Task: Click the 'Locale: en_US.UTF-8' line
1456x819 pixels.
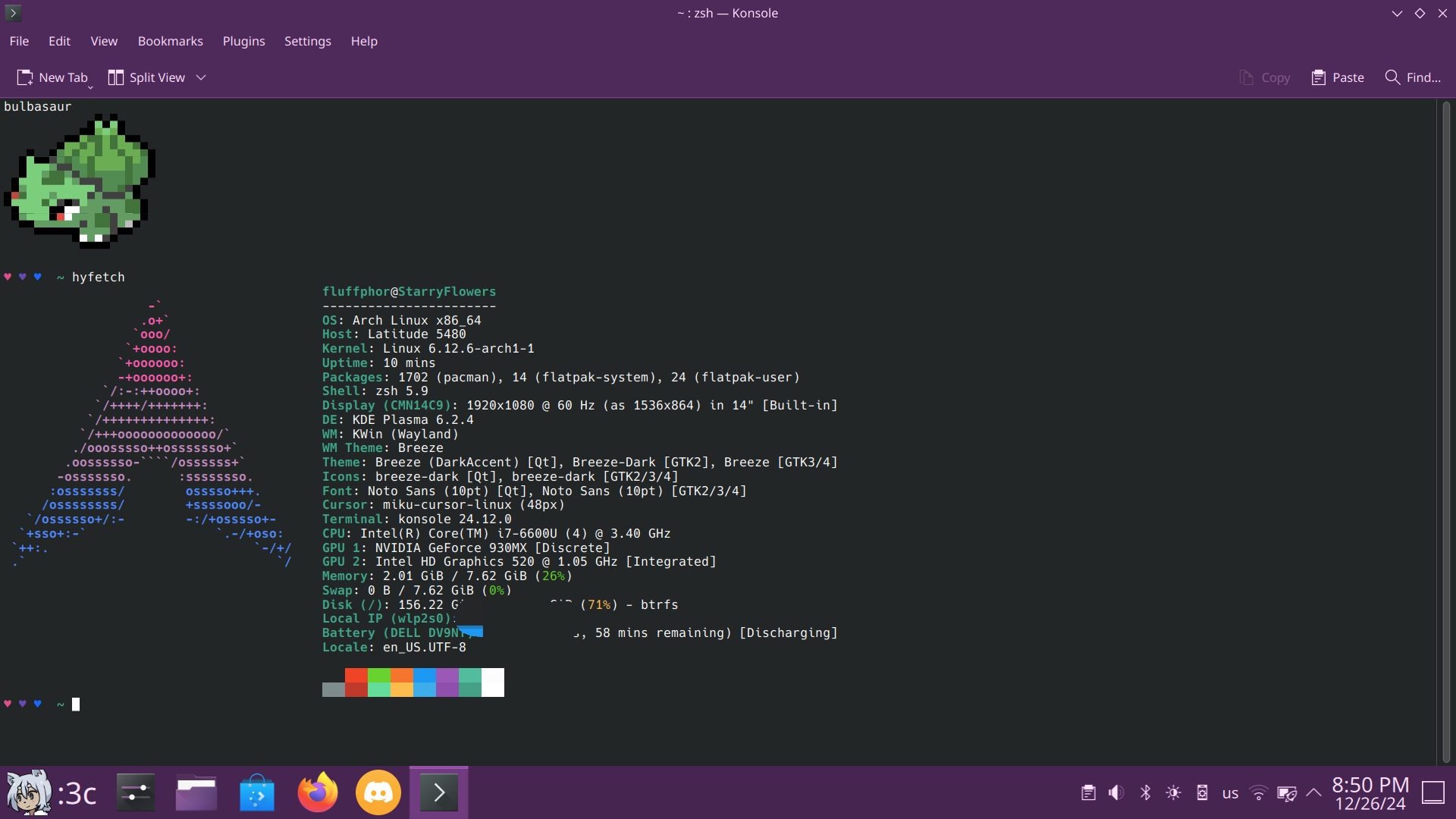Action: coord(394,648)
